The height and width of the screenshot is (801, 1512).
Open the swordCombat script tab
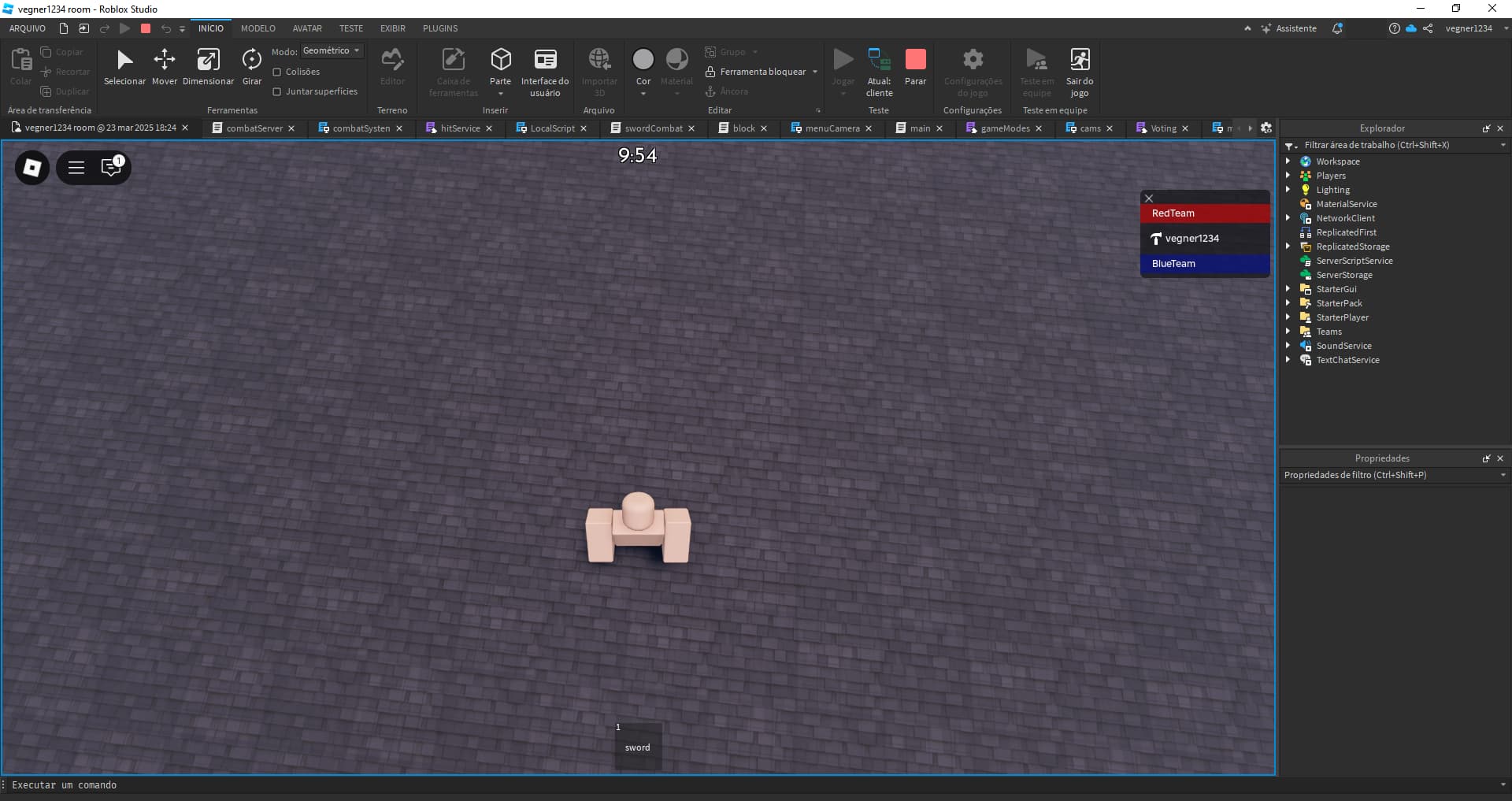(x=652, y=128)
